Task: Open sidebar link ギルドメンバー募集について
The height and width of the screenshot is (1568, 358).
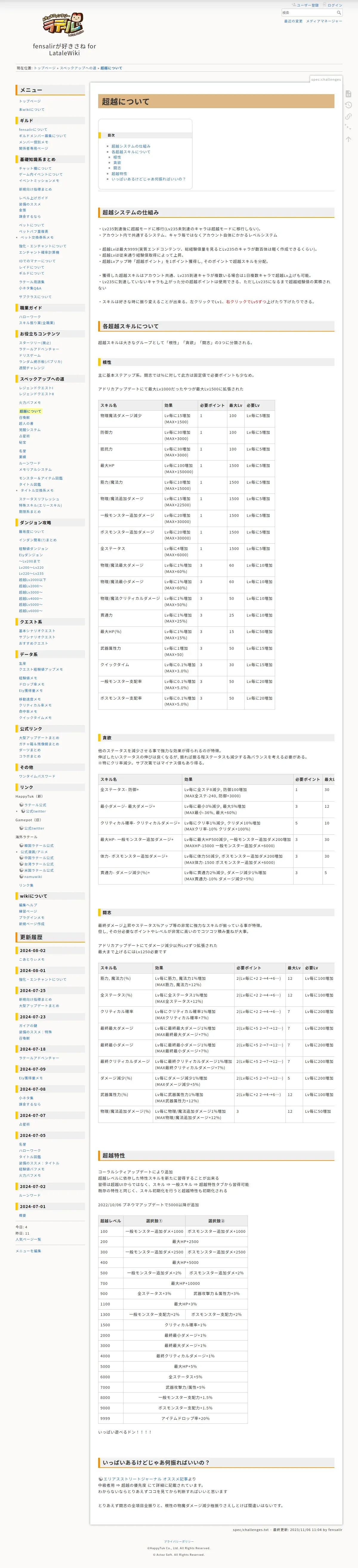Action: (x=43, y=136)
